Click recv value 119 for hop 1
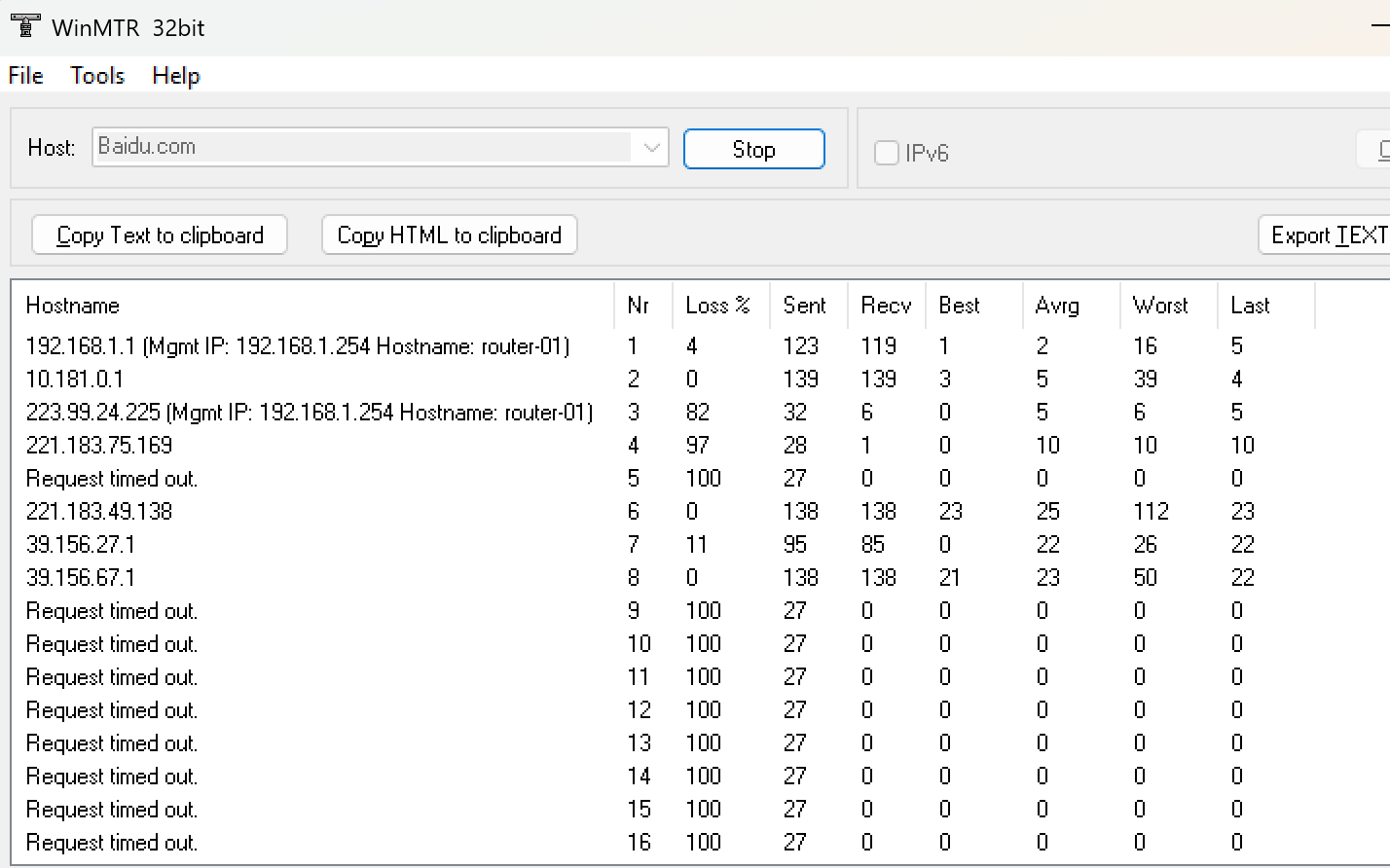 pyautogui.click(x=879, y=346)
